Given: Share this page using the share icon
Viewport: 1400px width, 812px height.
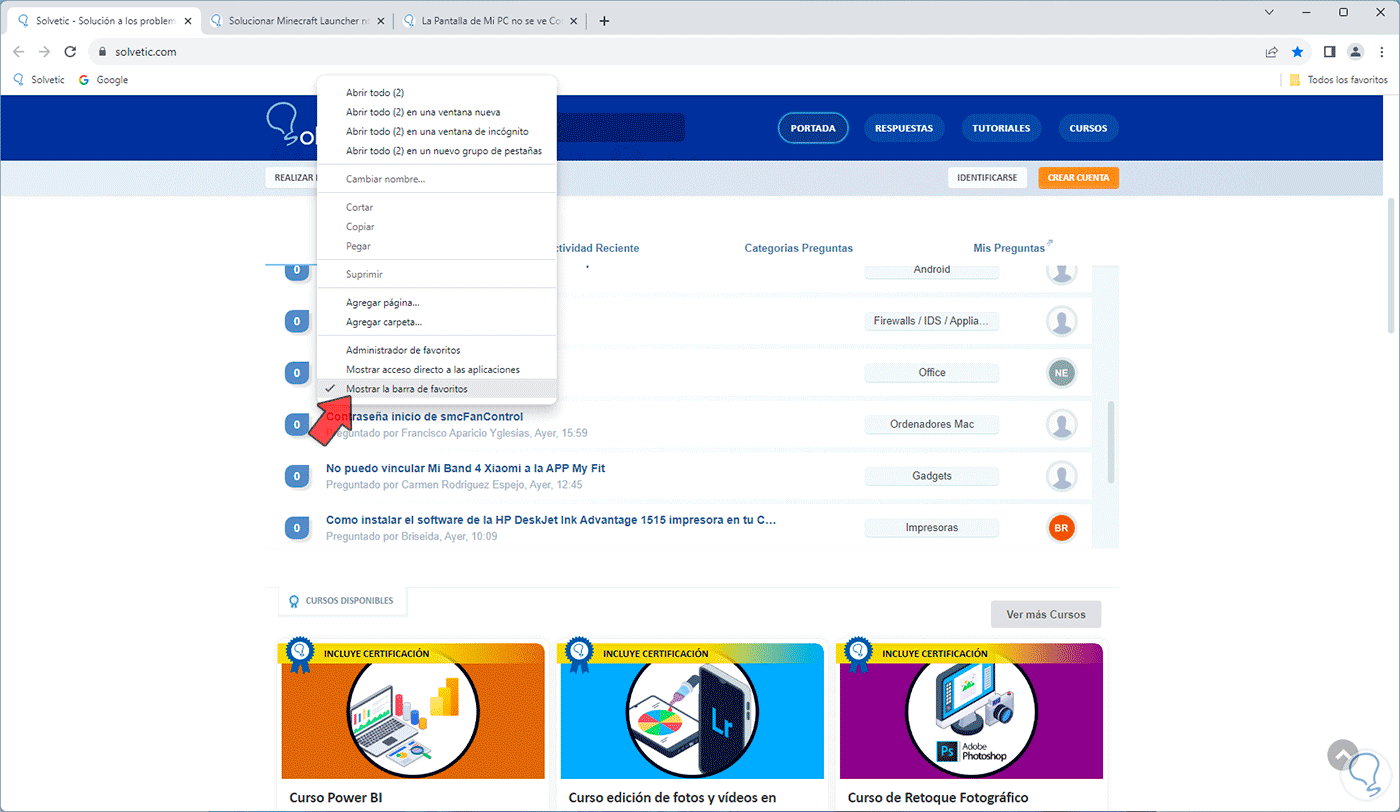Looking at the screenshot, I should (x=1271, y=52).
